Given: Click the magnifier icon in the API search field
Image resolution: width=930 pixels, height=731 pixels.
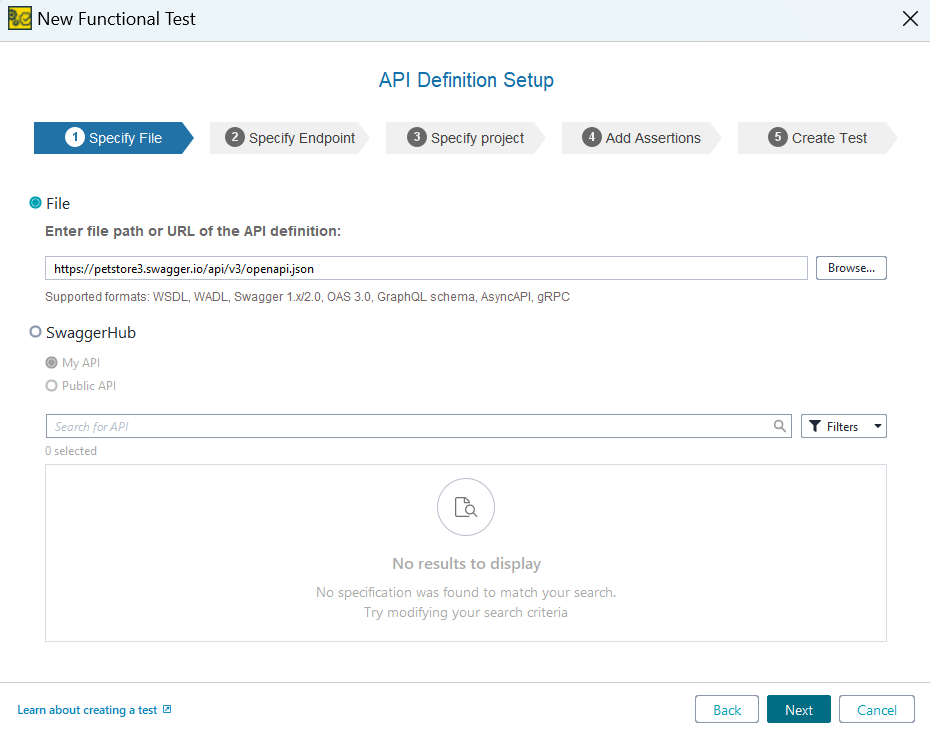Looking at the screenshot, I should tap(780, 425).
